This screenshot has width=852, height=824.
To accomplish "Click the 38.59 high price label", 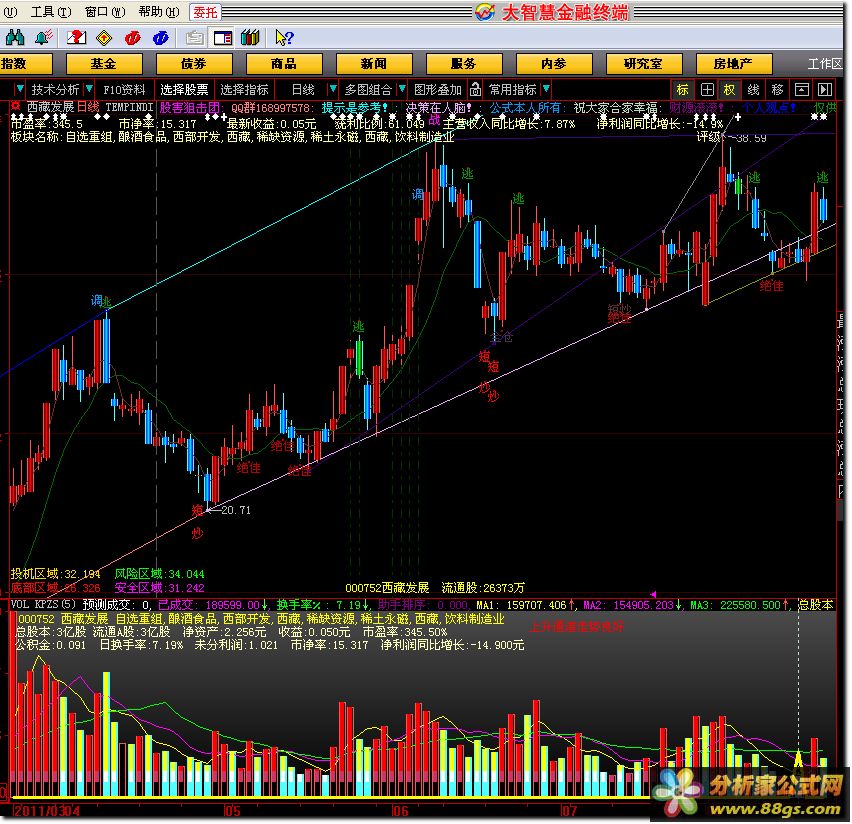I will pyautogui.click(x=751, y=138).
